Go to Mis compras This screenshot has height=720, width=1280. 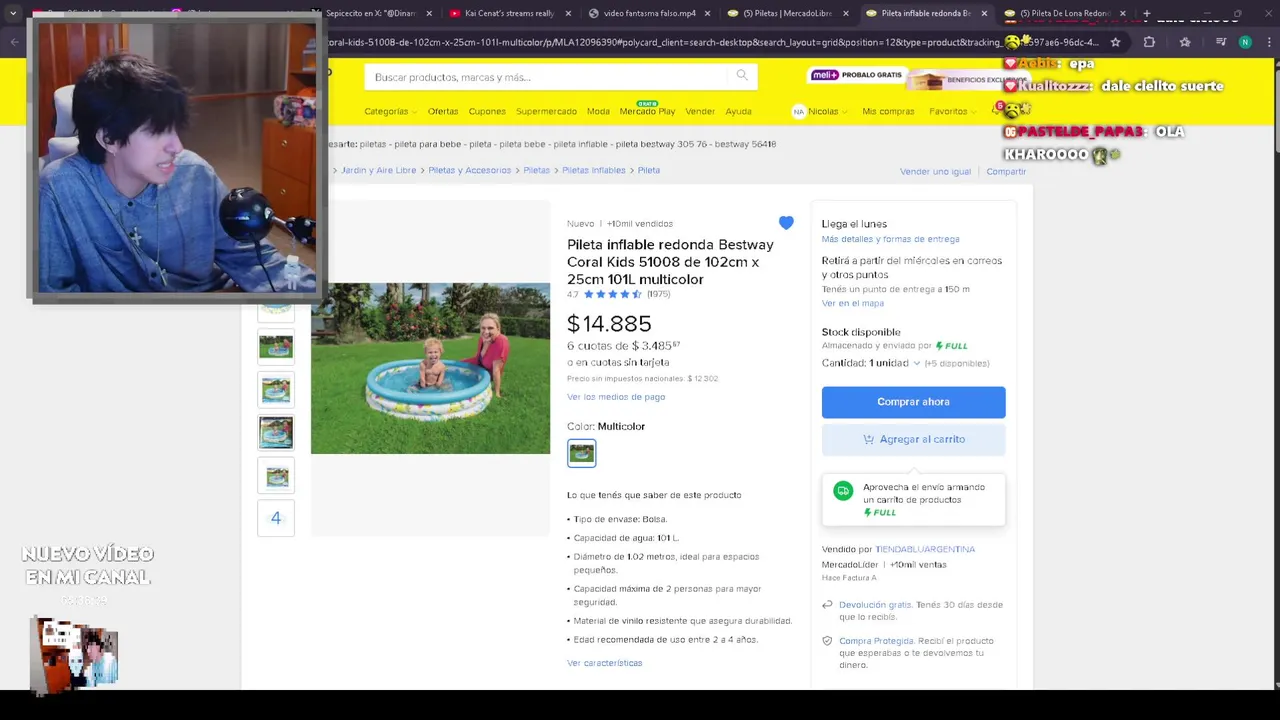[888, 111]
